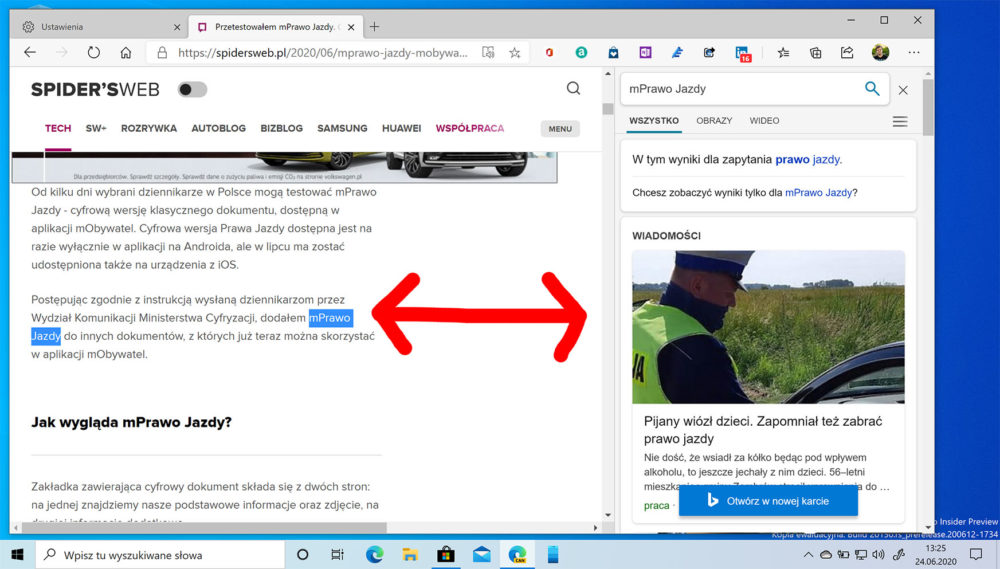The width and height of the screenshot is (1000, 569).
Task: Share this page via Share icon
Action: tap(847, 53)
